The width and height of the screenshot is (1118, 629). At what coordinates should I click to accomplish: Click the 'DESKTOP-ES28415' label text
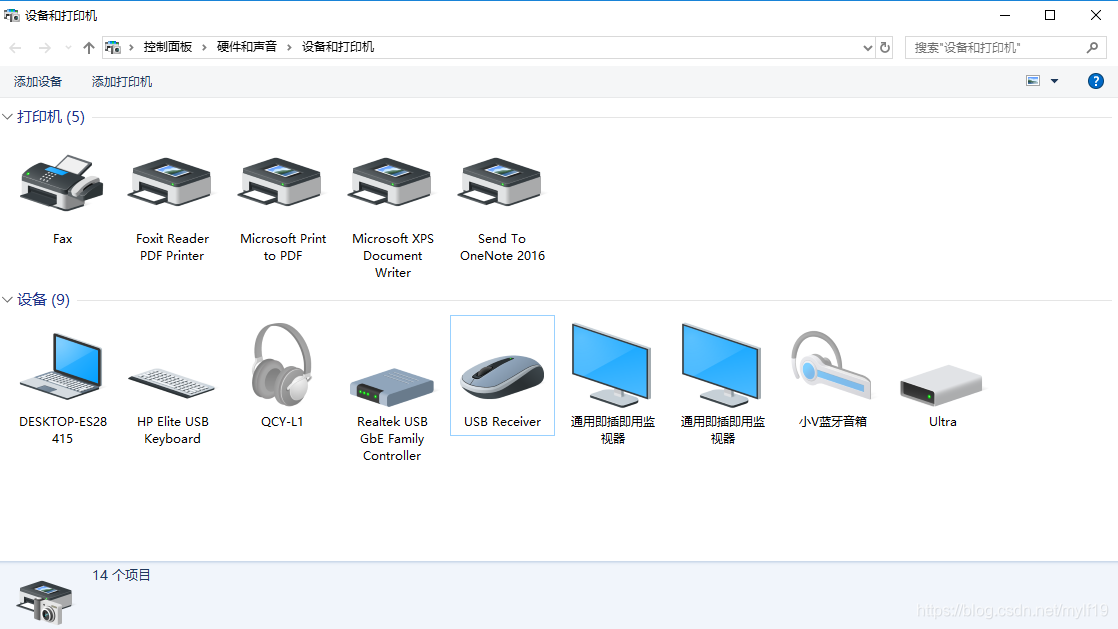click(x=63, y=430)
